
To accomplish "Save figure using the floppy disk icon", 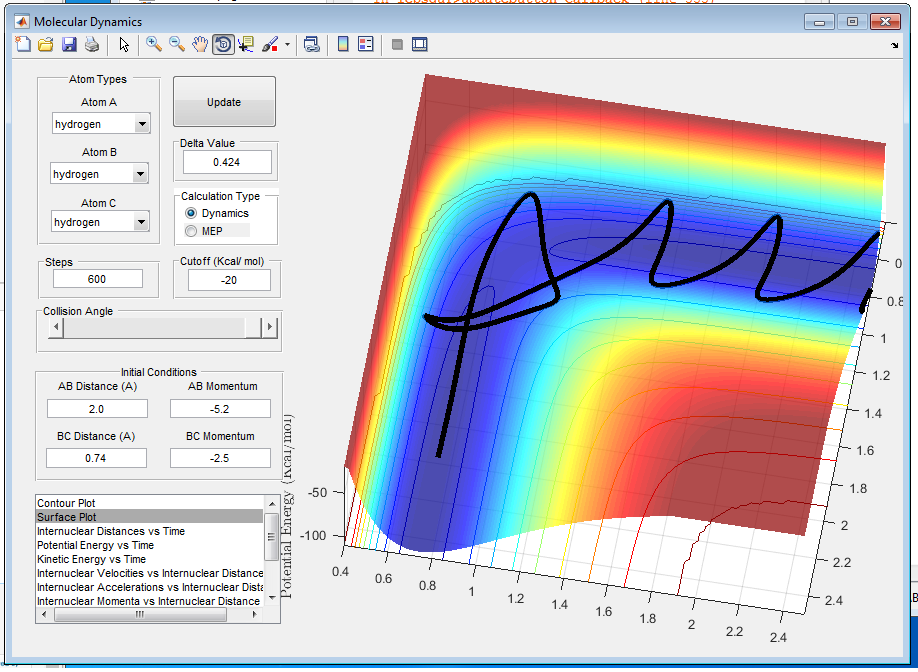I will tap(69, 44).
